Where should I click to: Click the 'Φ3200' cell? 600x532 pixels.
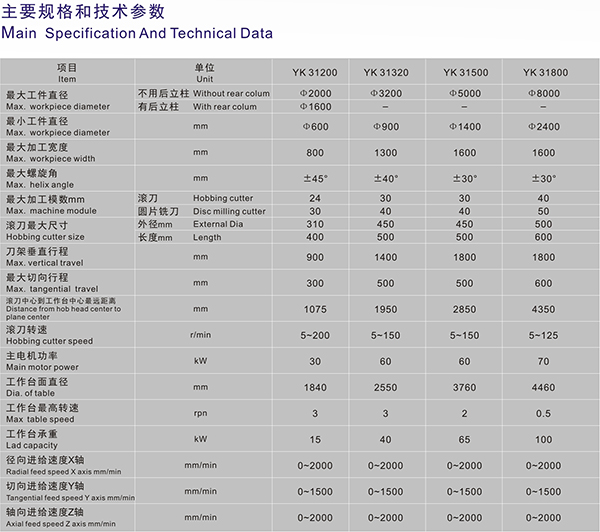tap(386, 93)
